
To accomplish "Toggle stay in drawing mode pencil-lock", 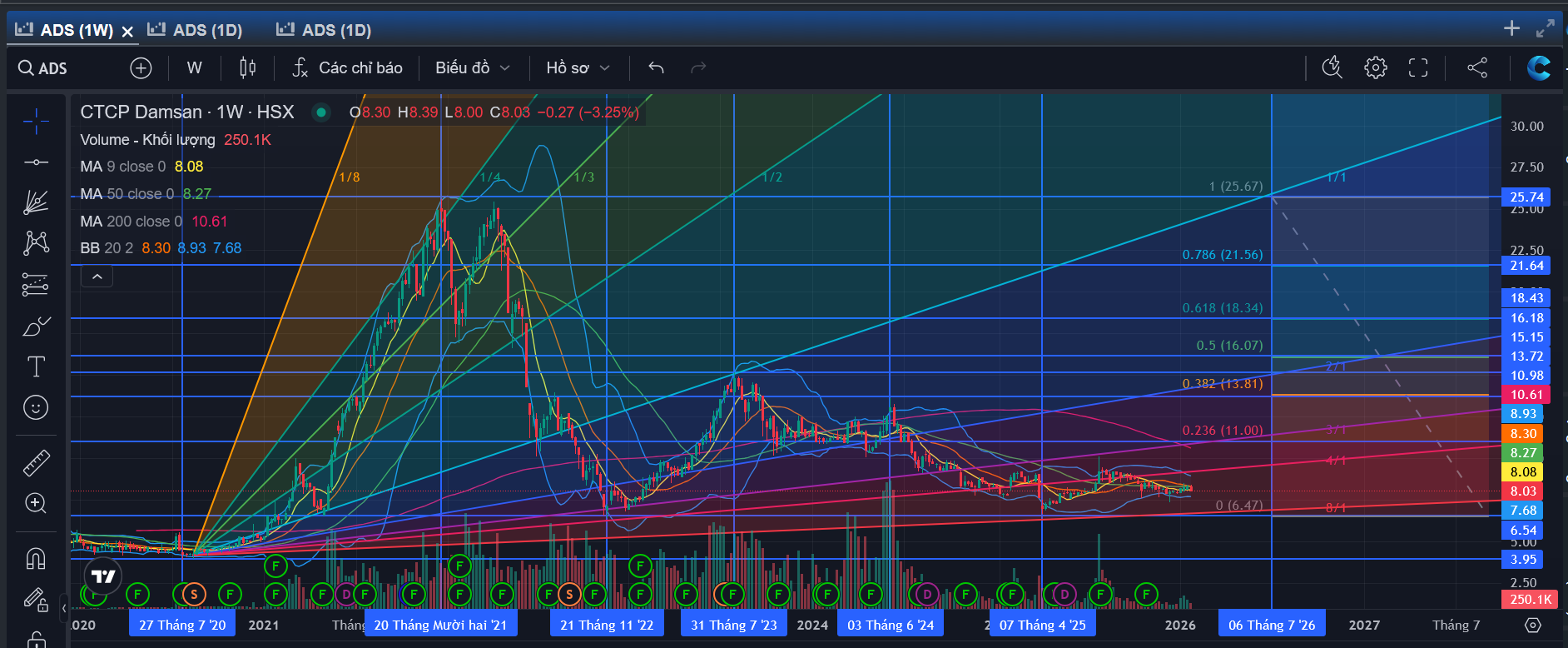I will pyautogui.click(x=36, y=599).
